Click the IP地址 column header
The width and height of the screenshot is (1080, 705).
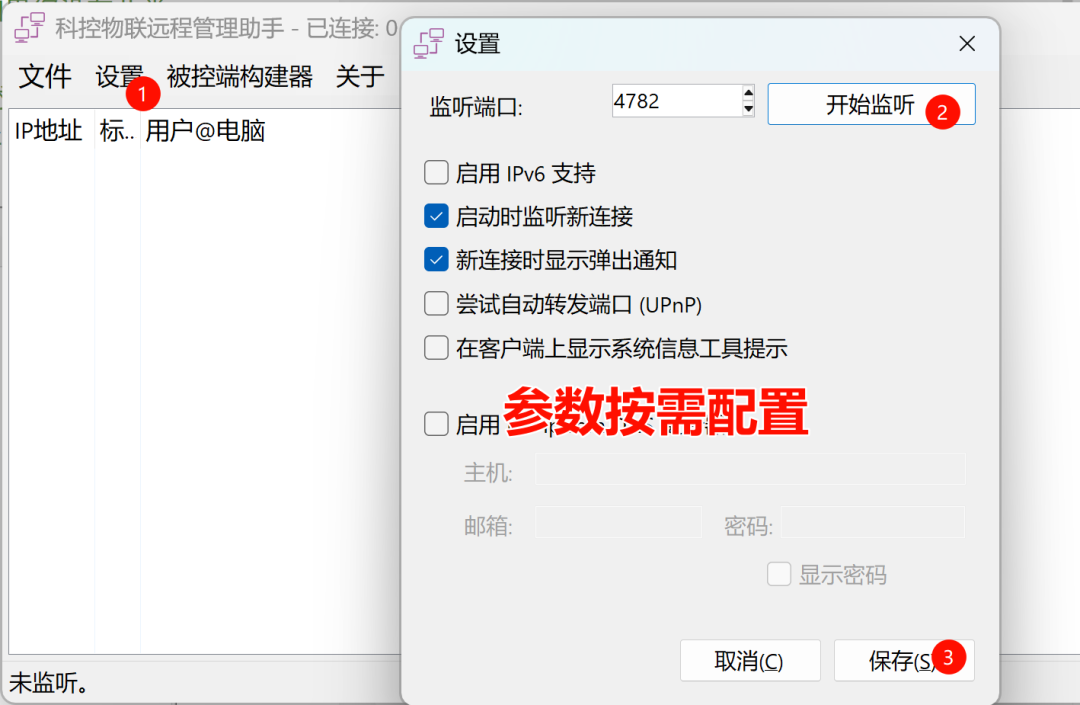click(x=49, y=130)
